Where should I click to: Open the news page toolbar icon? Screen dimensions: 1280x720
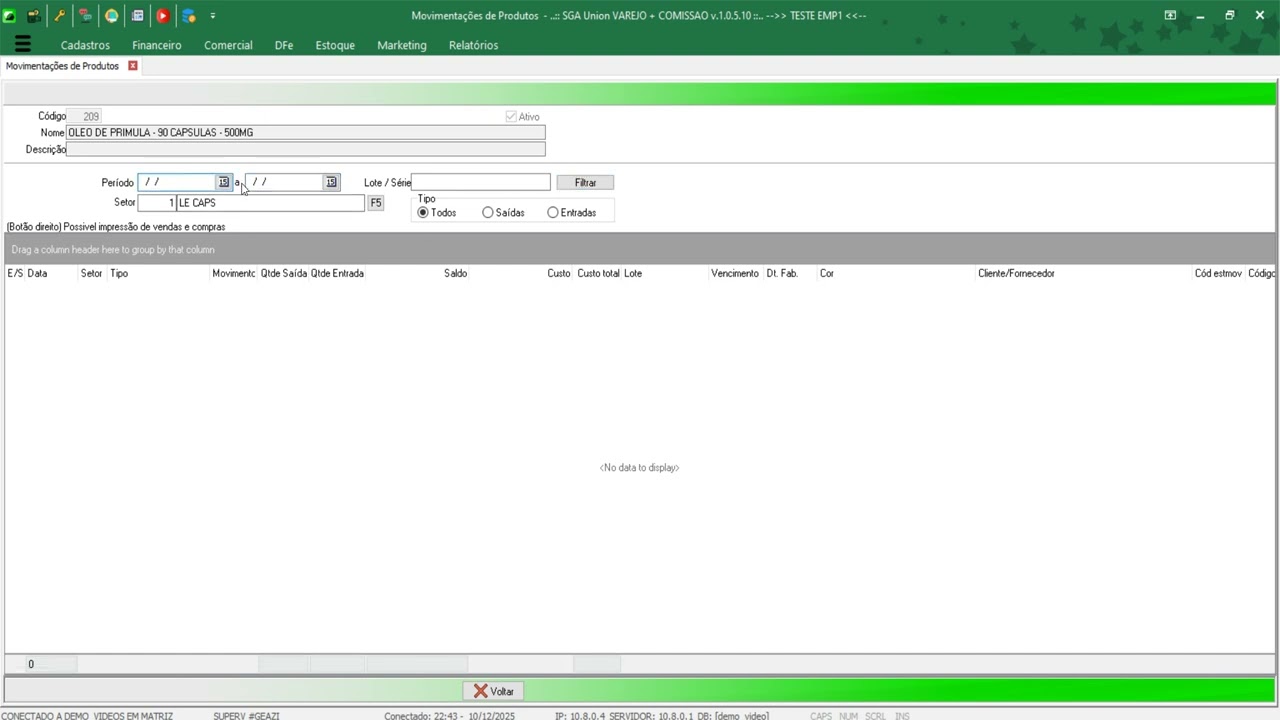(x=138, y=16)
